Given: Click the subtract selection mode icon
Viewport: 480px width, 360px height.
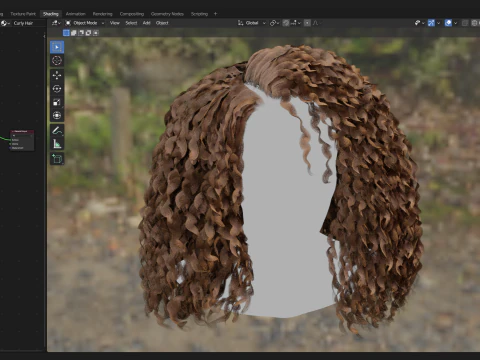Looking at the screenshot, I should click(81, 33).
